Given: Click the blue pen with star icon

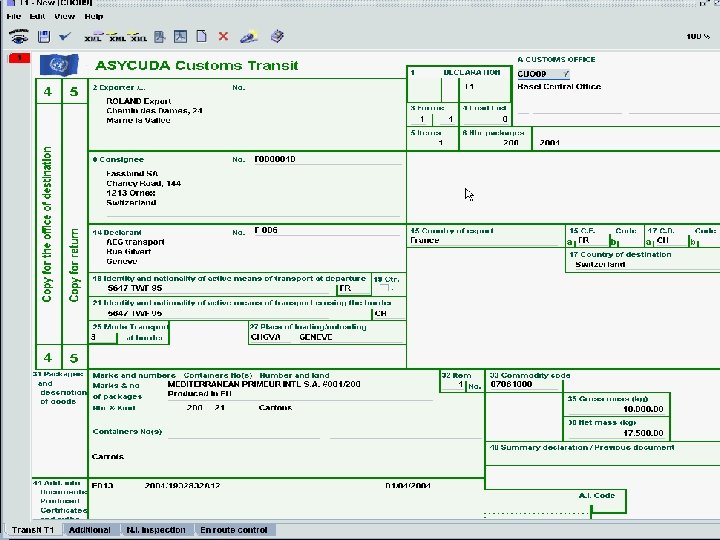Looking at the screenshot, I should [x=249, y=37].
